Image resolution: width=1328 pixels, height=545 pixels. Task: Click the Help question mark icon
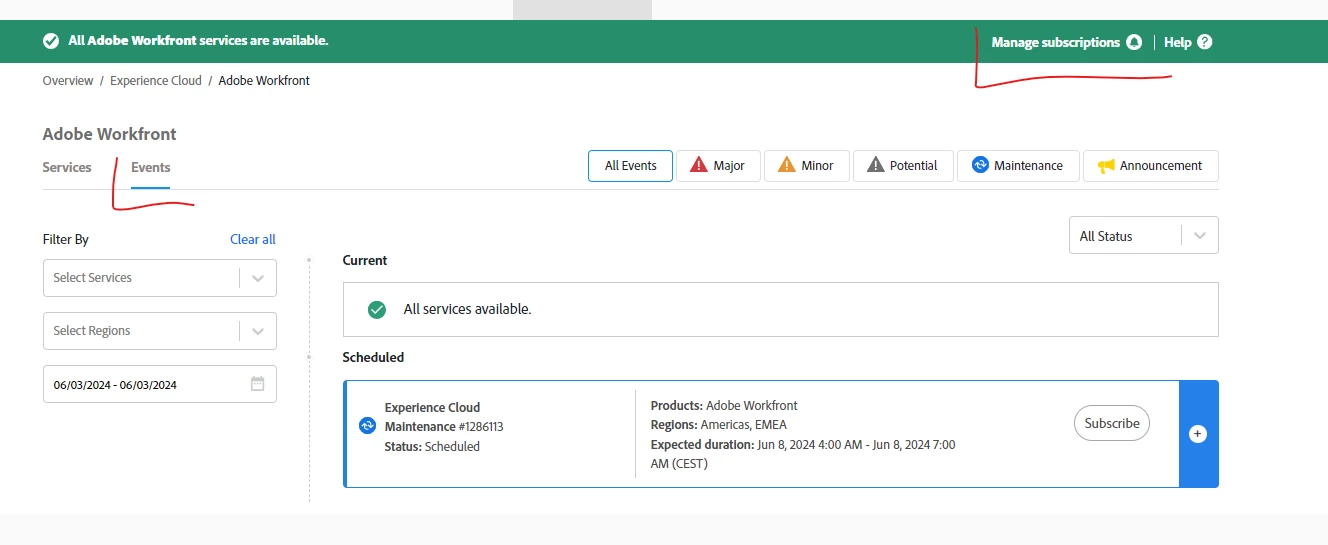1204,42
